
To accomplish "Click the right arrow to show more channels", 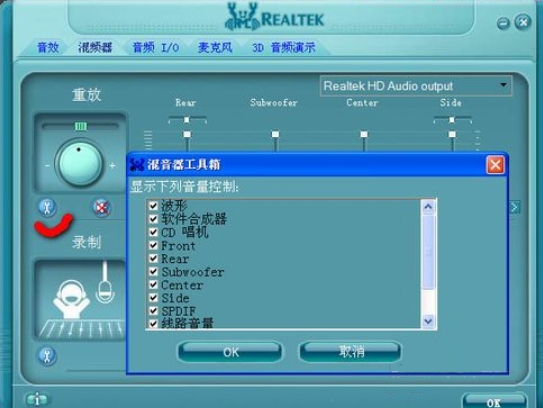I will 515,207.
